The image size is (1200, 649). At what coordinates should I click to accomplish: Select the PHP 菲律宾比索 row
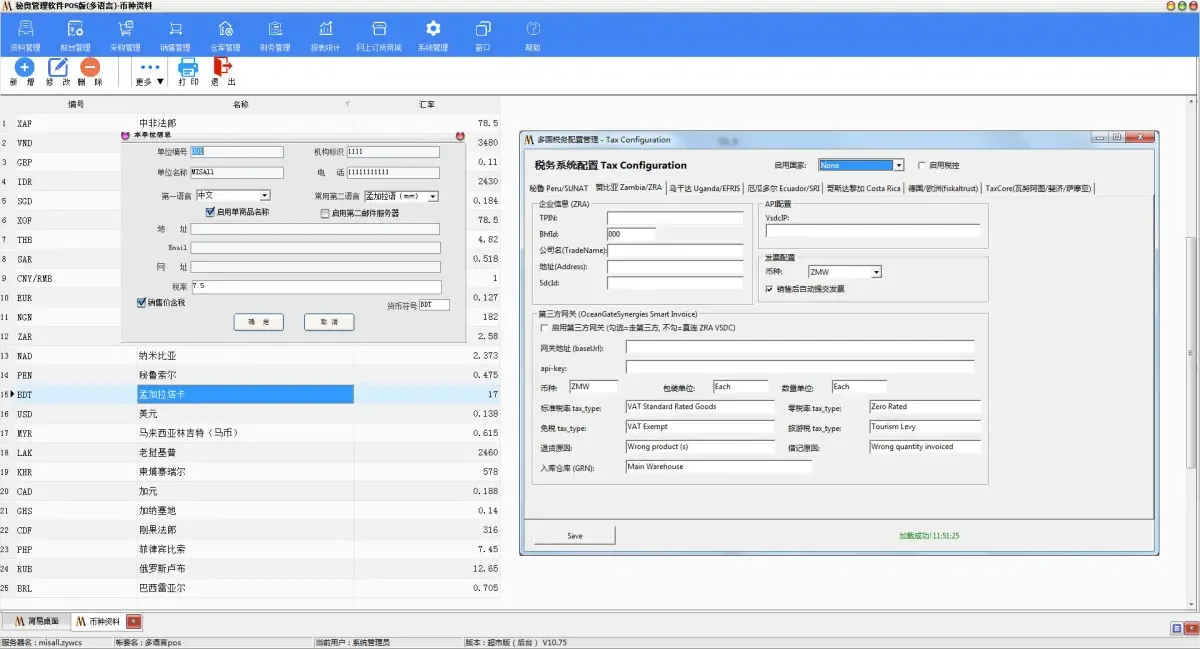250,549
